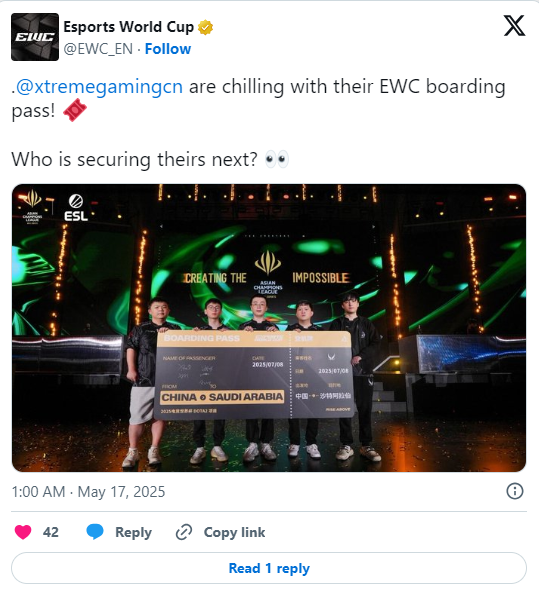Click the copy link chain icon
The width and height of the screenshot is (539, 594).
pyautogui.click(x=184, y=532)
